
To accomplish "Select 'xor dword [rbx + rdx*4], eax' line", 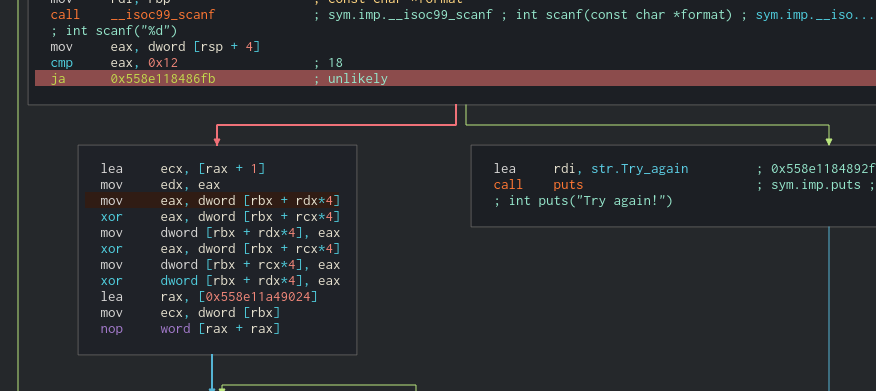I will tap(220, 280).
